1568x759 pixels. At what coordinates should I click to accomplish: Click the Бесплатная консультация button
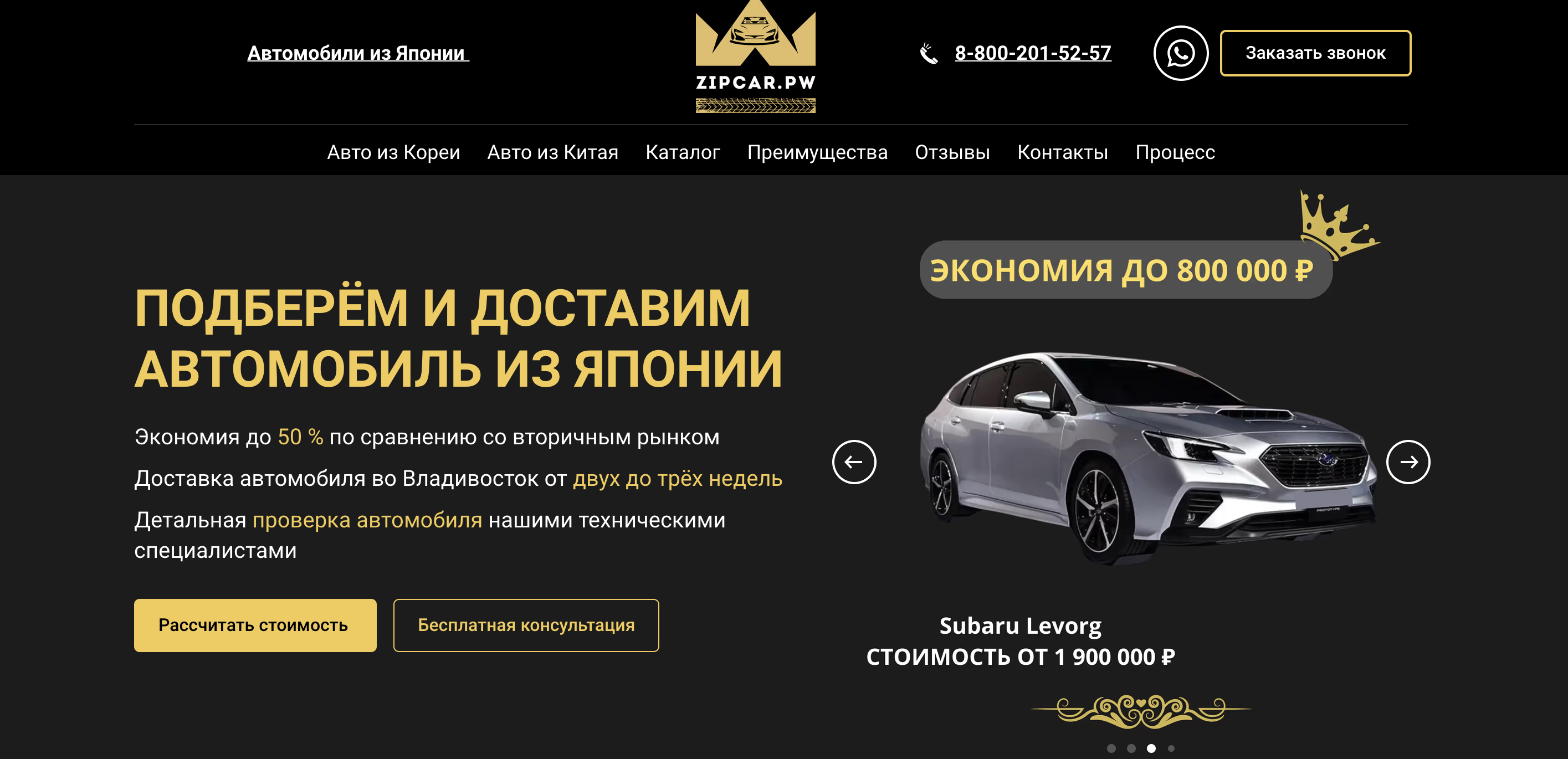(x=526, y=625)
